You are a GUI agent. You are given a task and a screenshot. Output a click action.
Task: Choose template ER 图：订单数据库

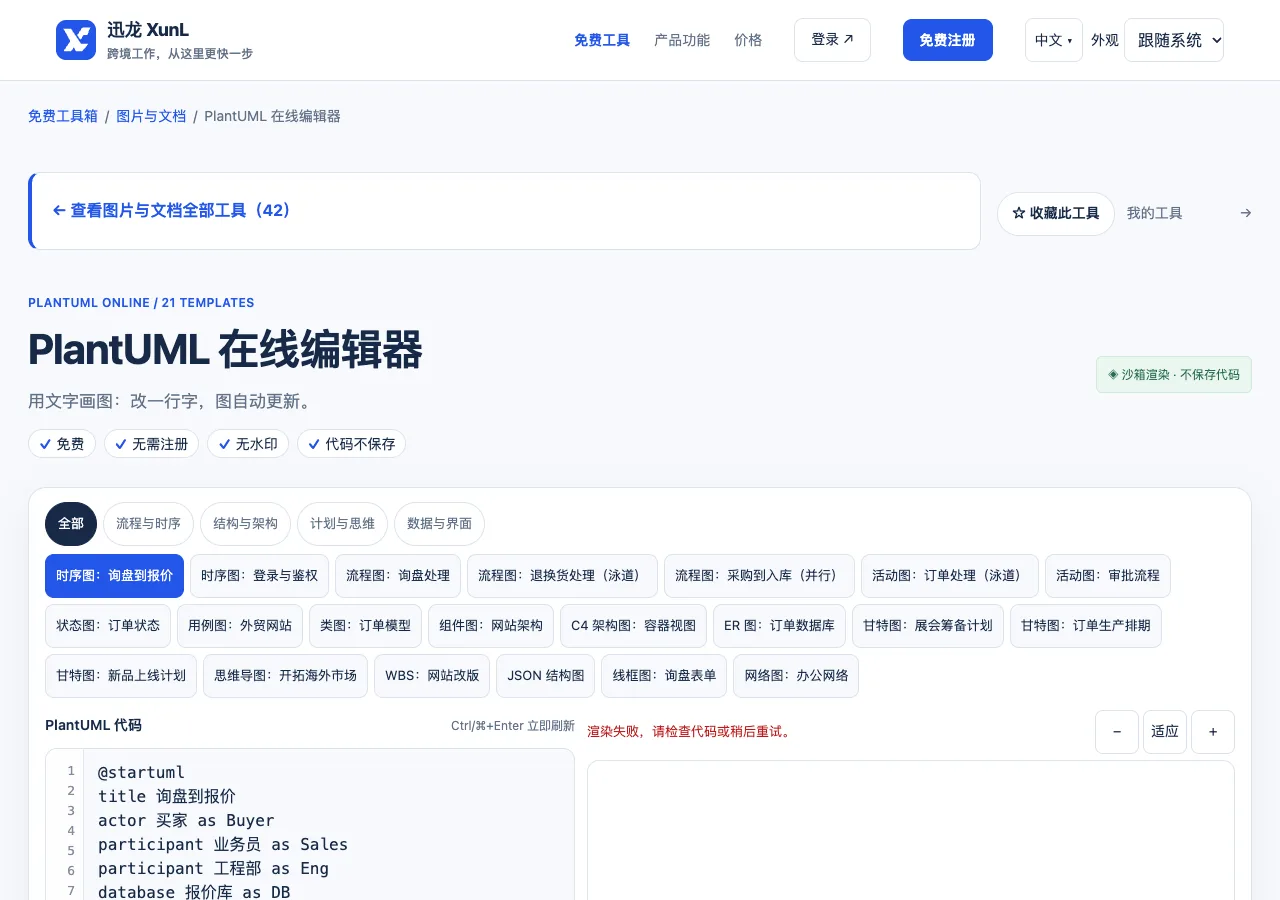tap(779, 626)
